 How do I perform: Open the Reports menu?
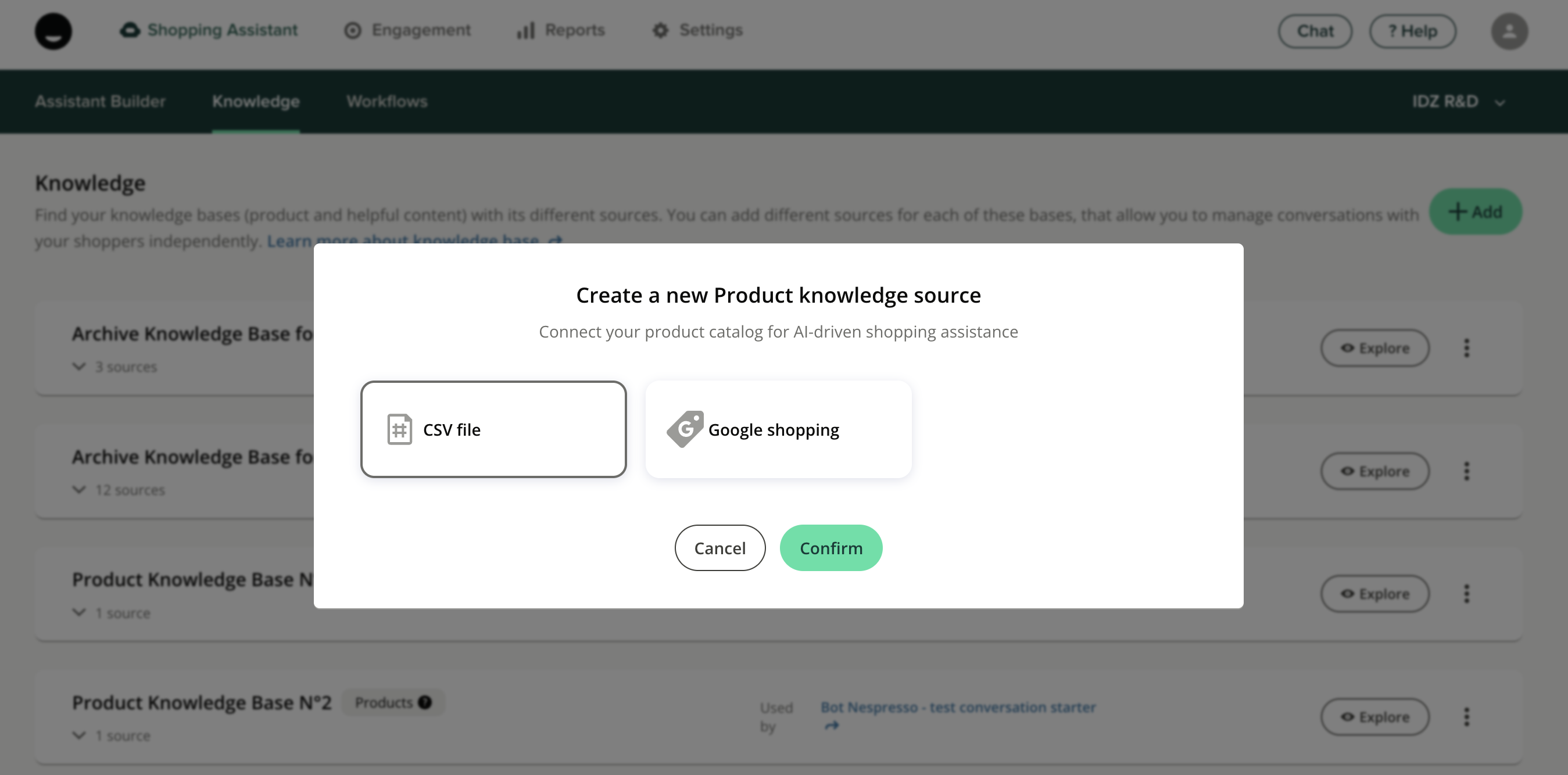coord(561,30)
